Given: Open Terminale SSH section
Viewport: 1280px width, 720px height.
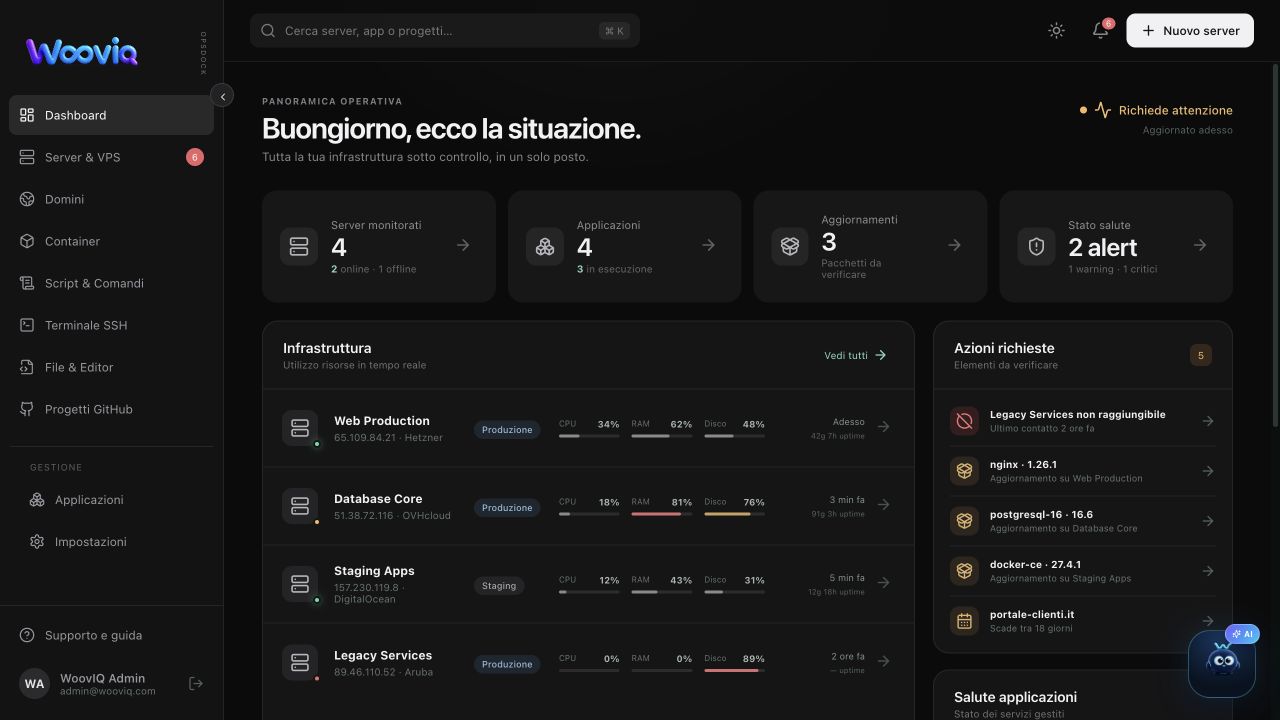Looking at the screenshot, I should (111, 325).
